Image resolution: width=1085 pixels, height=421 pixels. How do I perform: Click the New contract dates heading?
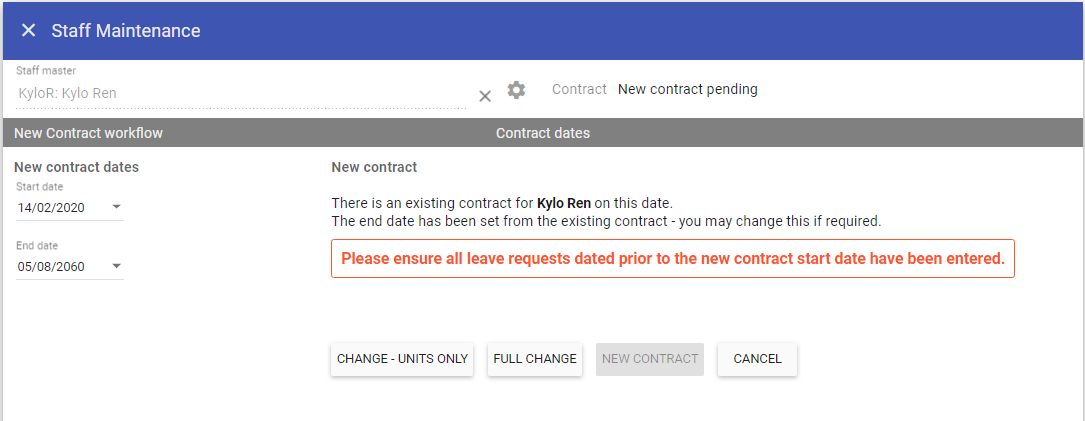pos(76,167)
